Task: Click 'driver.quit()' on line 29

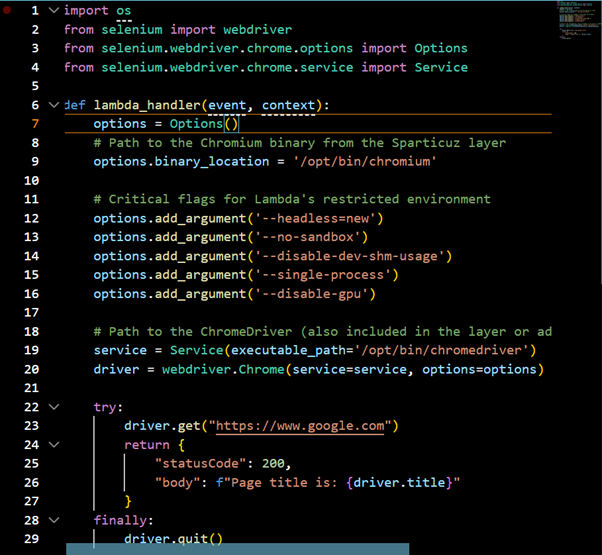Action: tap(172, 540)
